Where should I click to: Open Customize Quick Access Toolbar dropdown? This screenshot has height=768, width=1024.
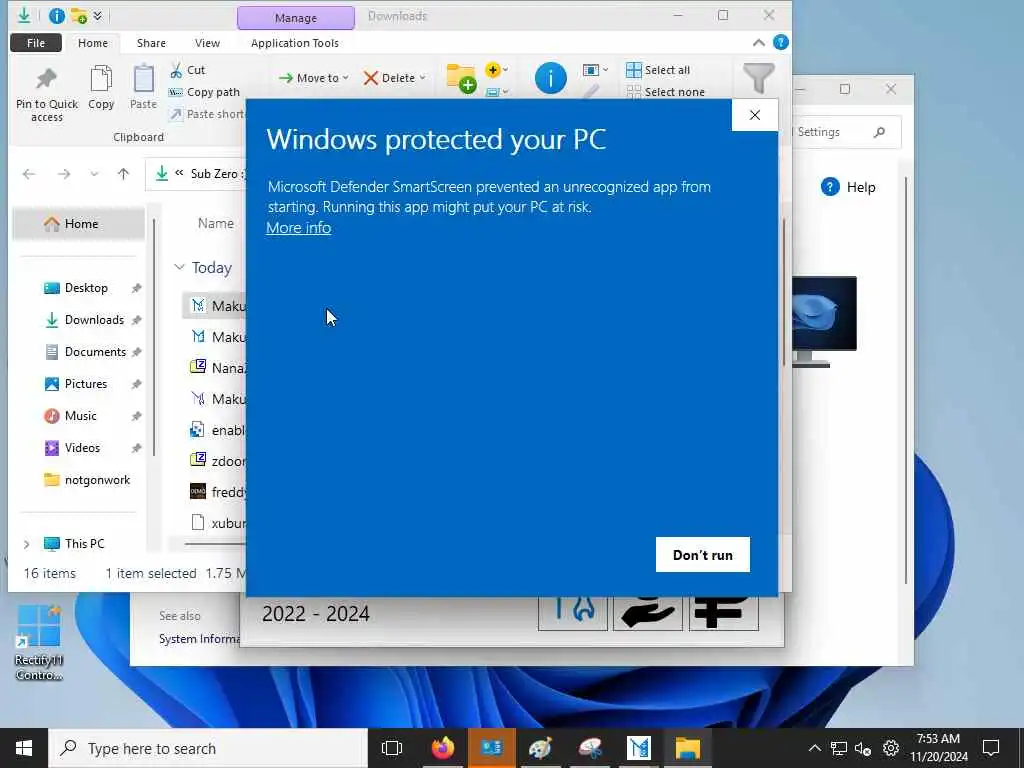97,16
